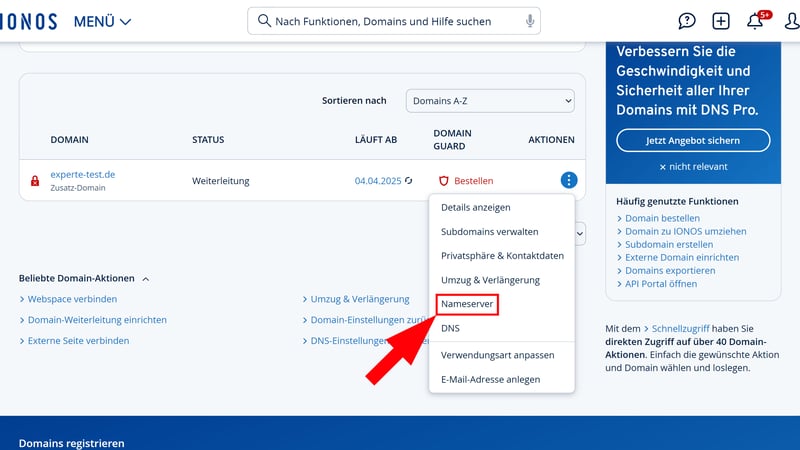This screenshot has height=450, width=800.
Task: Click the plus add icon in header
Action: [721, 21]
